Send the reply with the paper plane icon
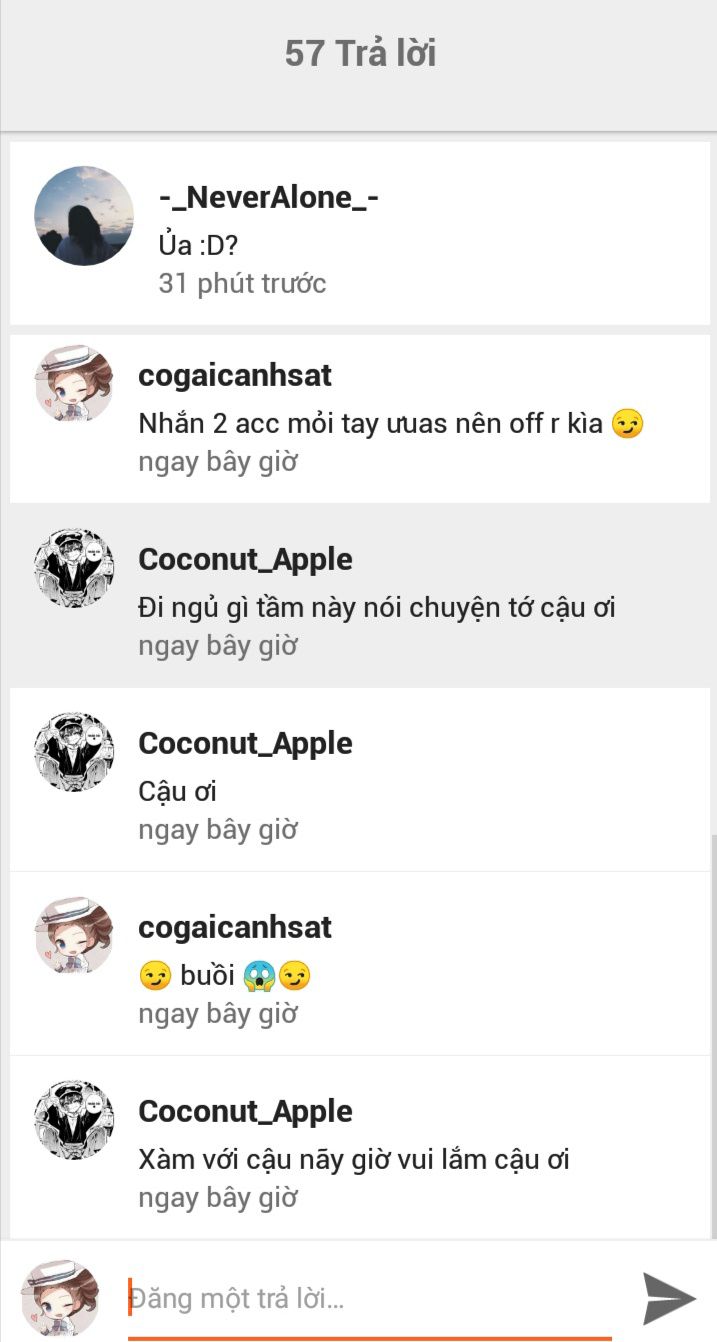717x1342 pixels. coord(668,1298)
